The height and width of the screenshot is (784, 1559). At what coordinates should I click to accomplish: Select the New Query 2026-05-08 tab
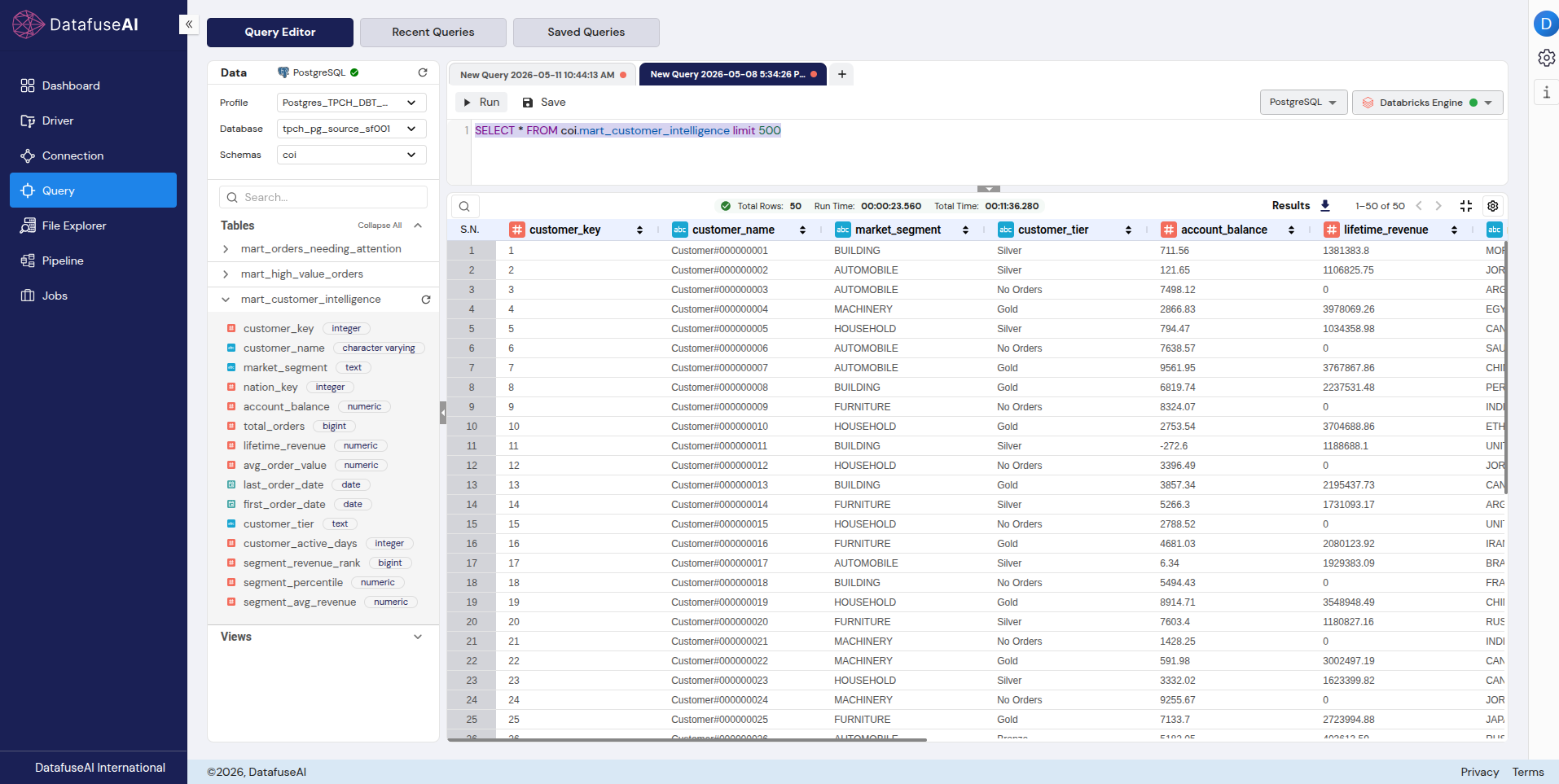(x=733, y=74)
